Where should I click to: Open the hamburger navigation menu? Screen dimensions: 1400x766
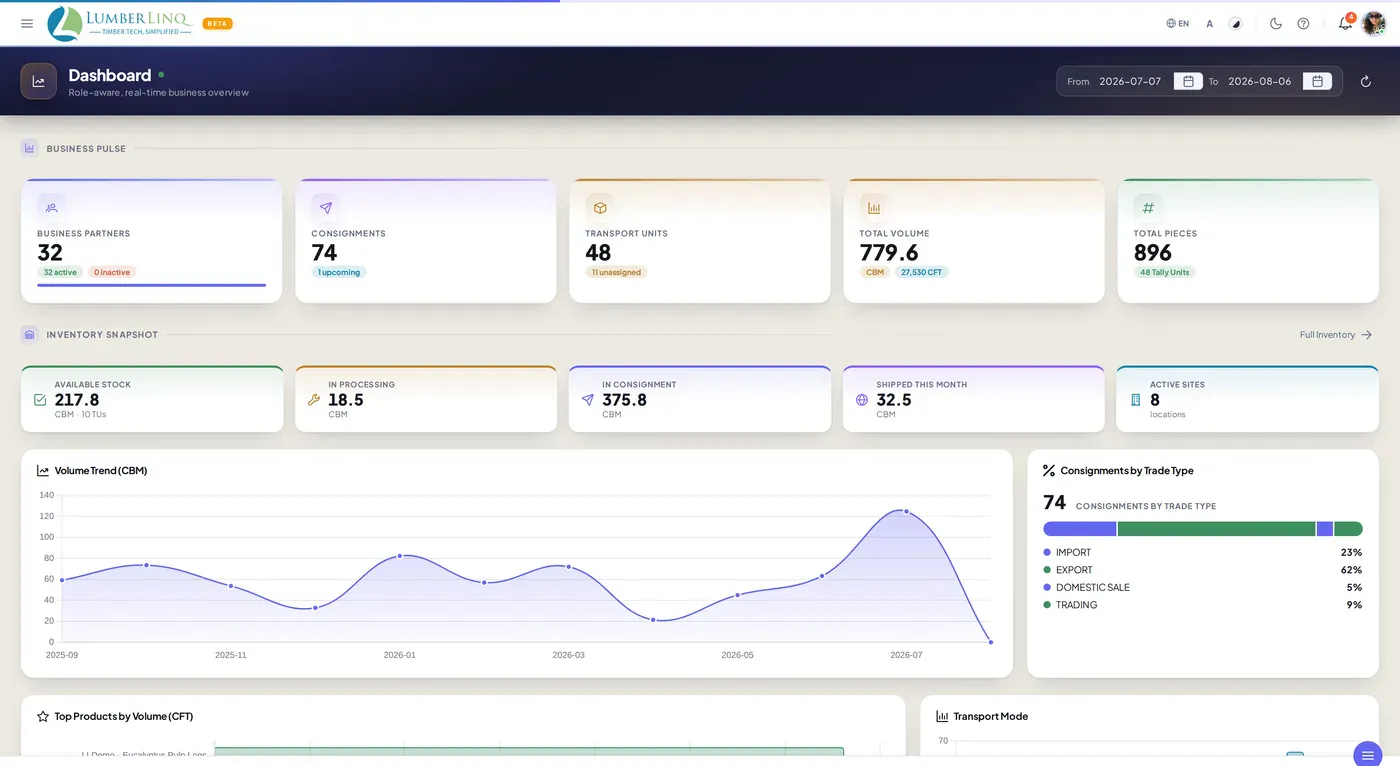[27, 23]
